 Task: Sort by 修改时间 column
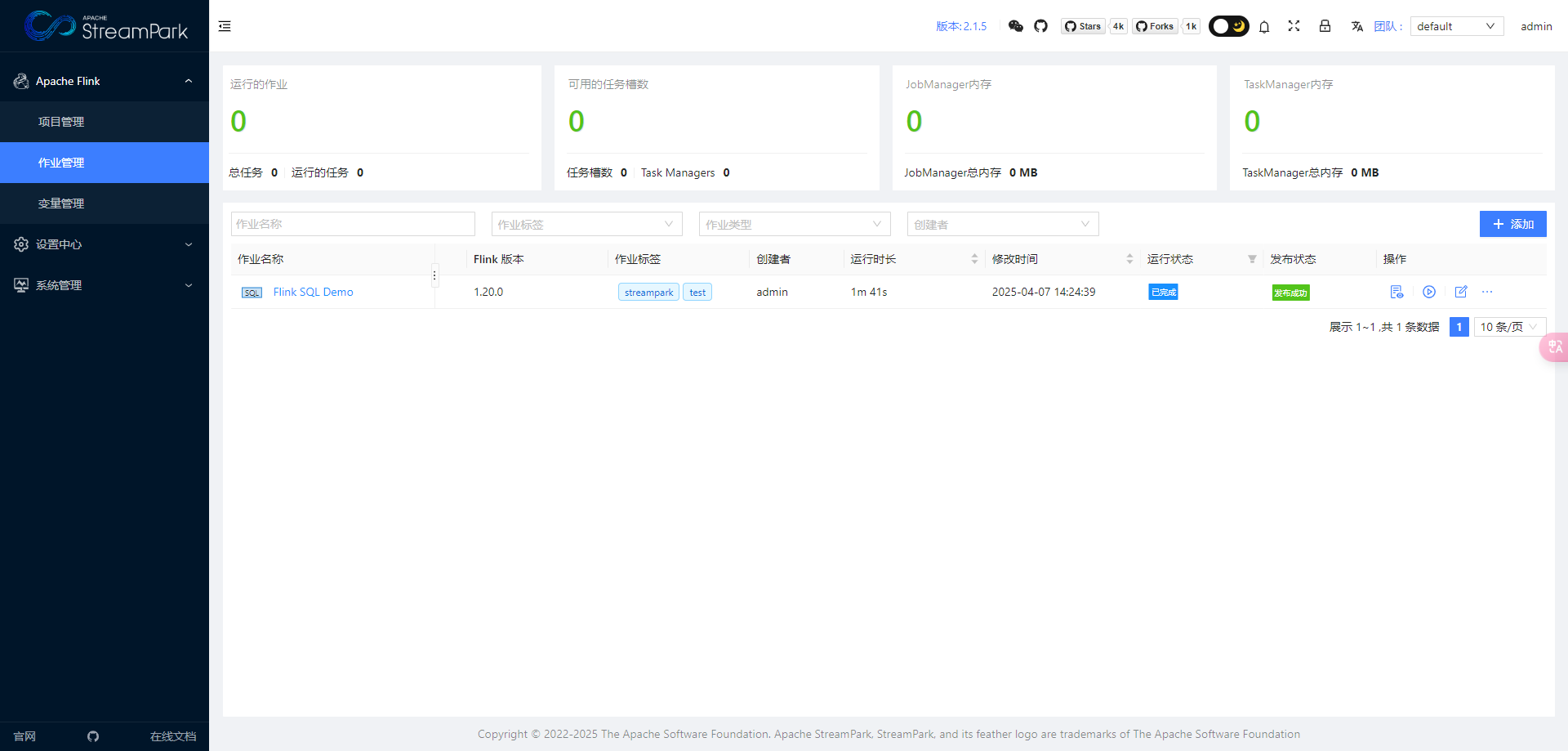coord(1129,259)
